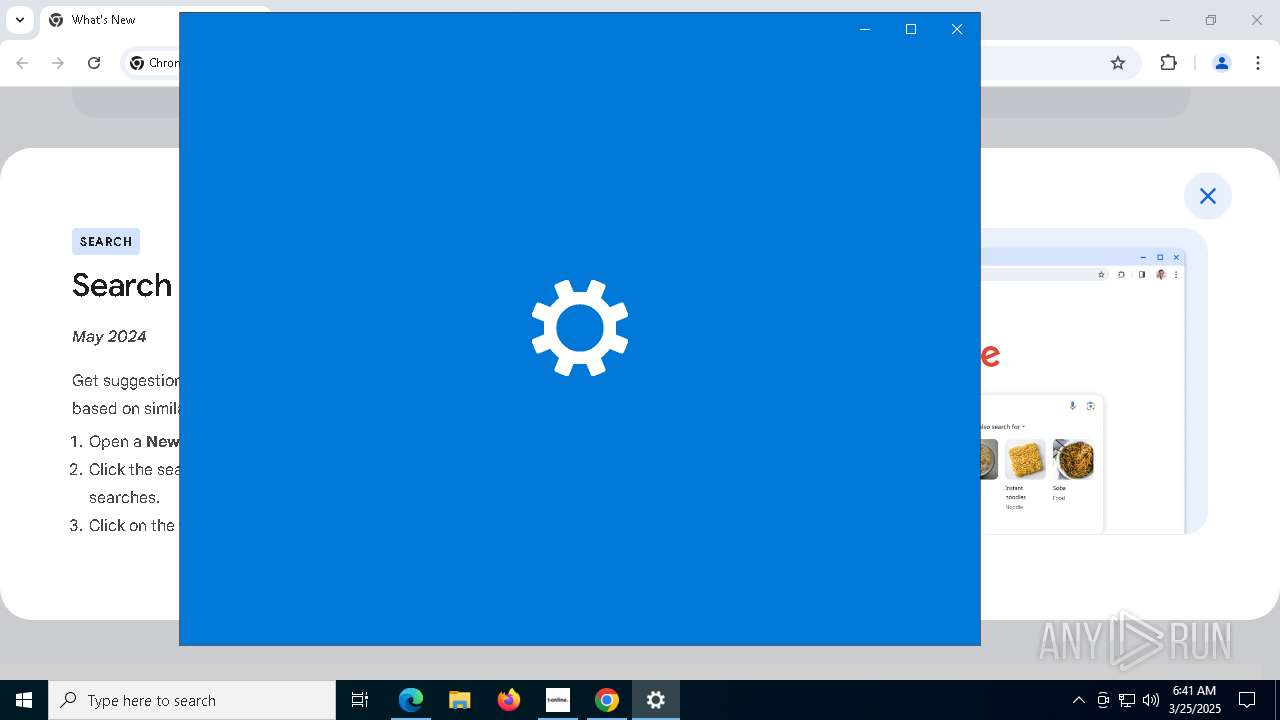Open File Explorer from taskbar

tap(460, 700)
